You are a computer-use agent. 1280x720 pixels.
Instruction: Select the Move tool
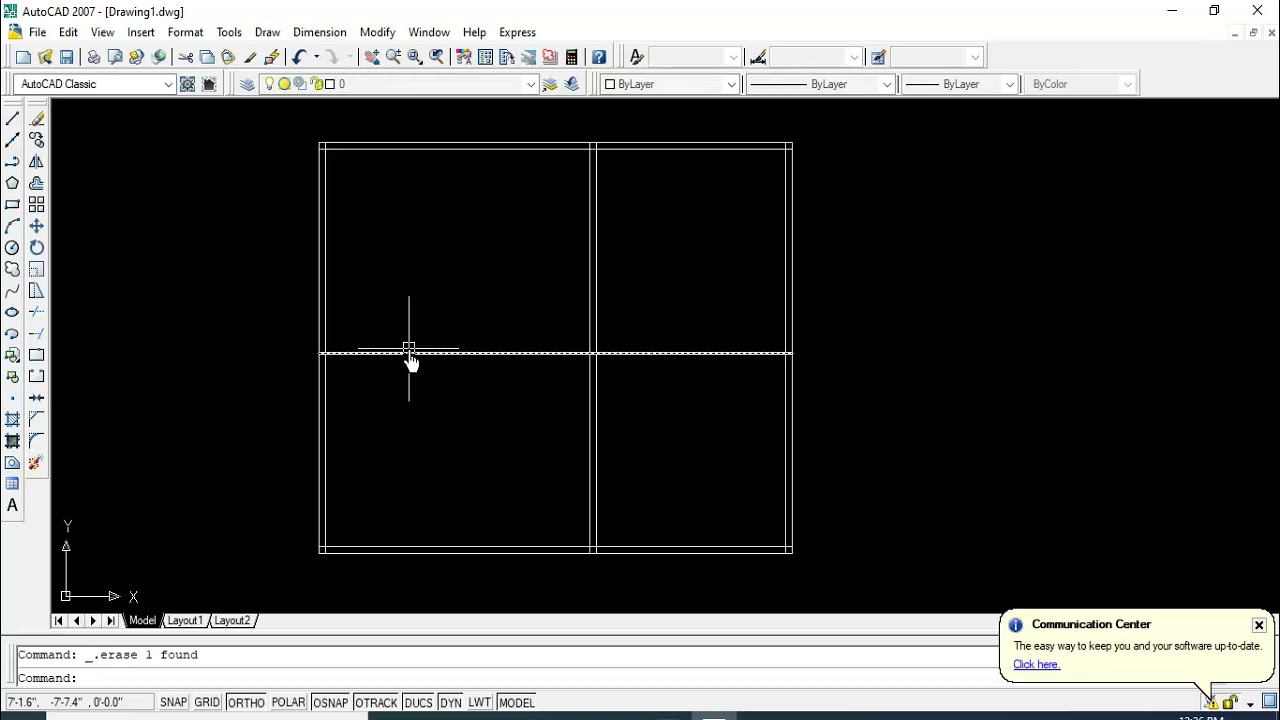click(36, 227)
